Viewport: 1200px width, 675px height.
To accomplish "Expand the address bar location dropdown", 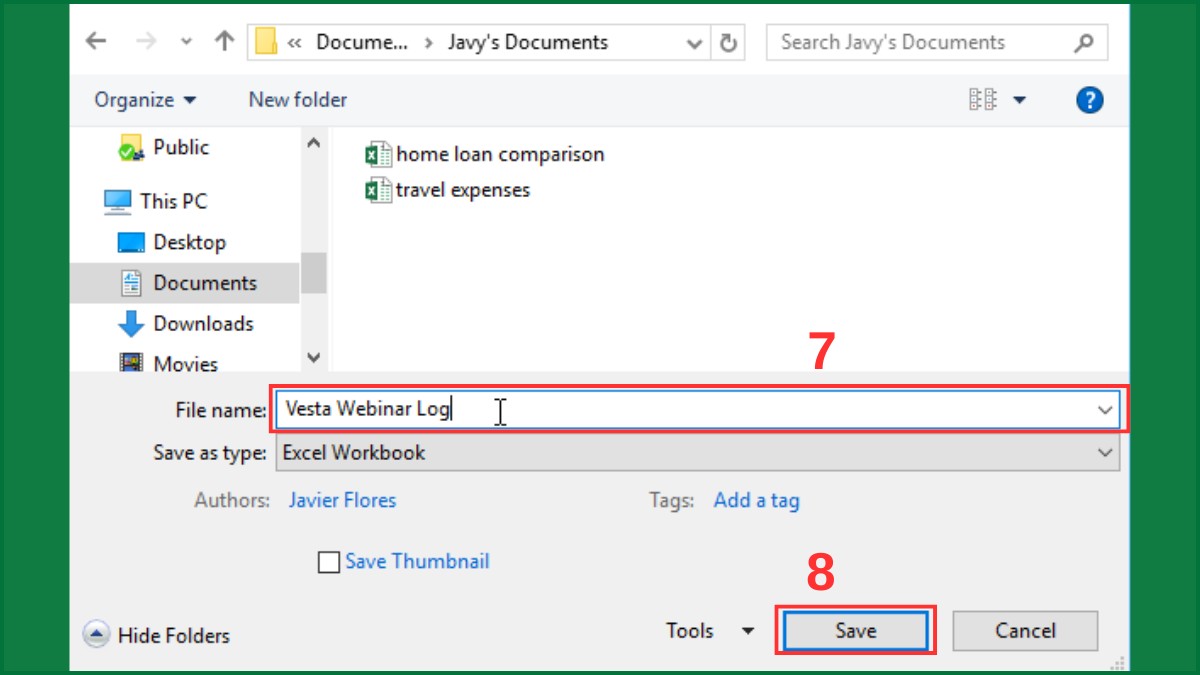I will click(x=694, y=42).
